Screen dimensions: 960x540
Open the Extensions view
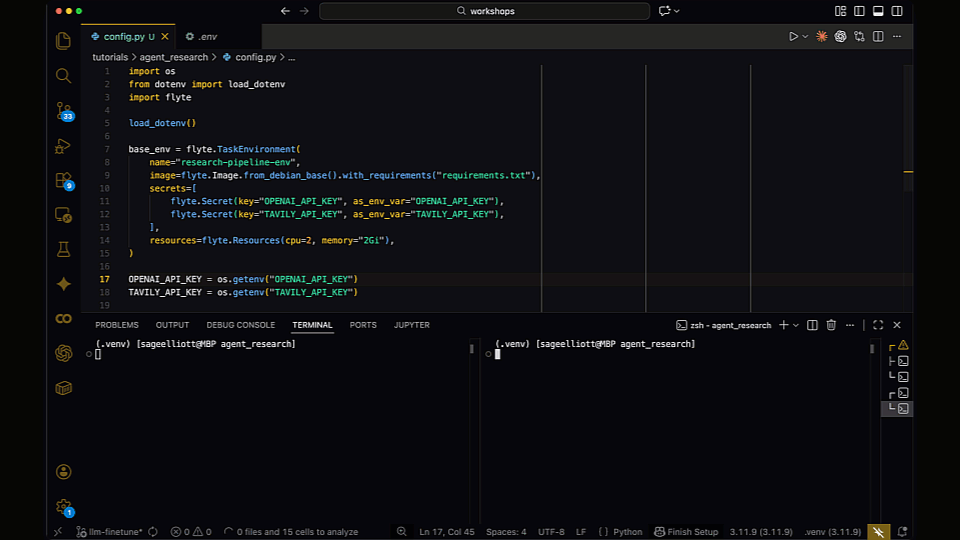(64, 181)
